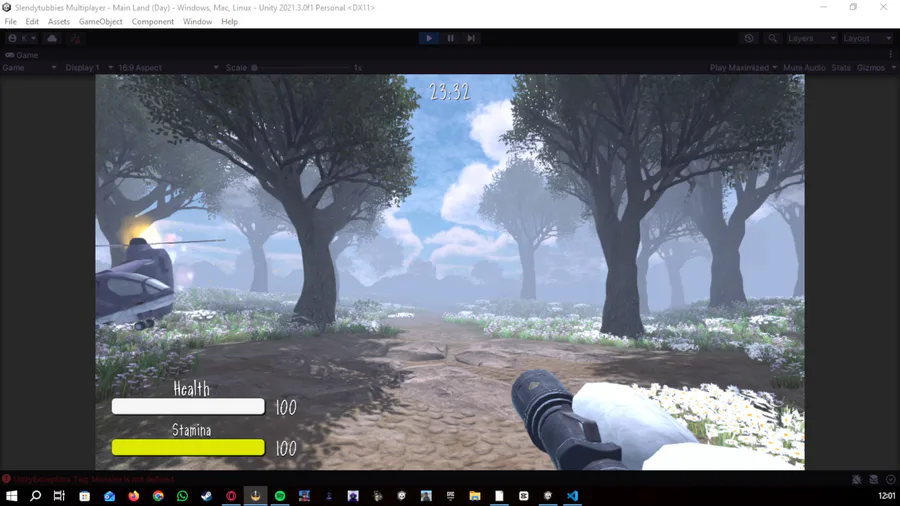Click the Unity Play button
900x506 pixels.
(x=429, y=38)
